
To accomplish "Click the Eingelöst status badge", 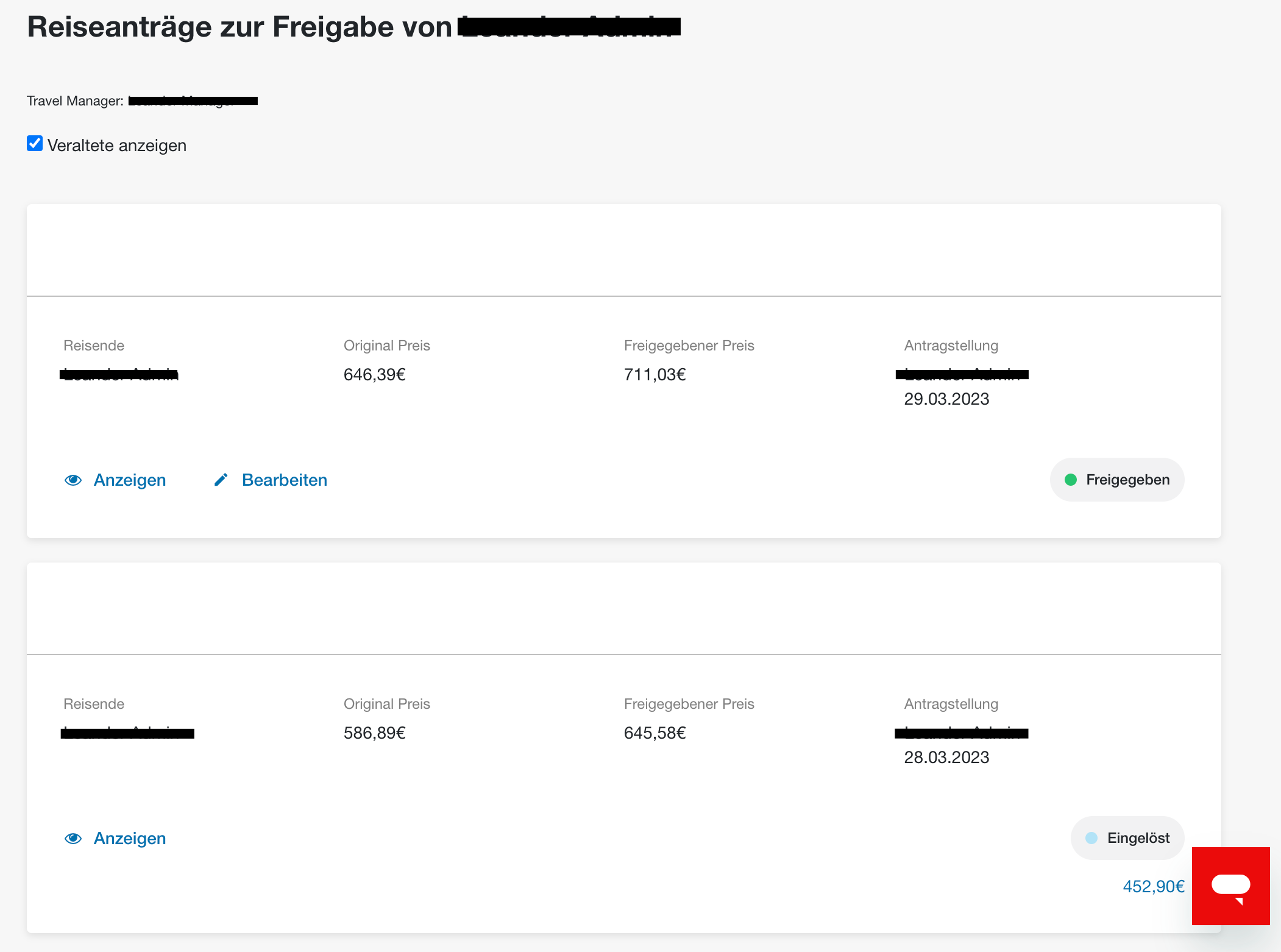I will tap(1127, 838).
